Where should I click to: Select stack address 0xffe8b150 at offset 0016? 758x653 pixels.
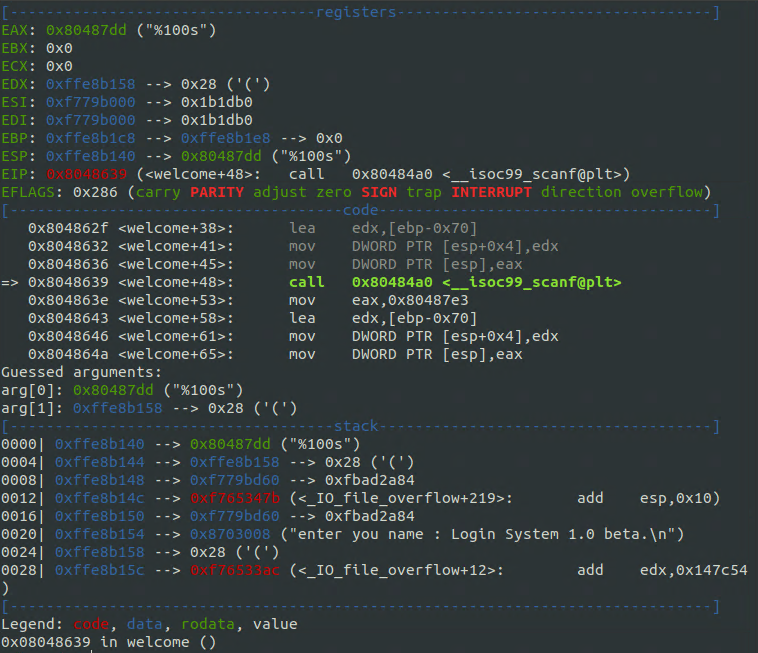(100, 516)
